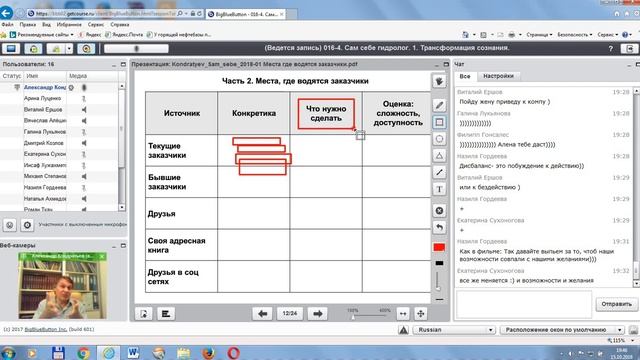The width and height of the screenshot is (640, 360).
Task: Toggle mute for Наталья Ахмедова
Action: pyautogui.click(x=84, y=198)
